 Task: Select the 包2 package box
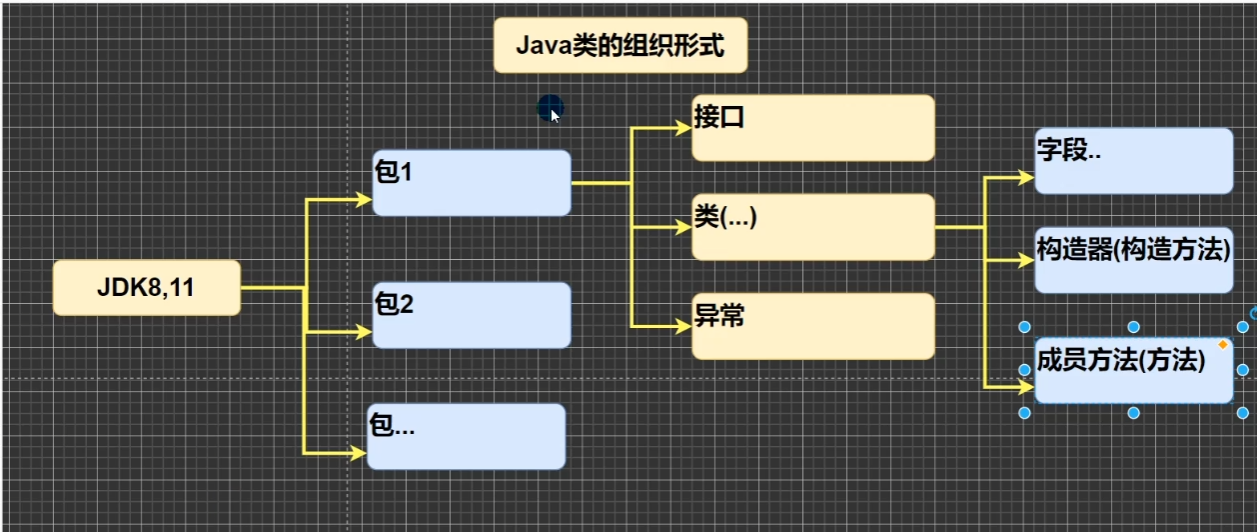tap(471, 315)
